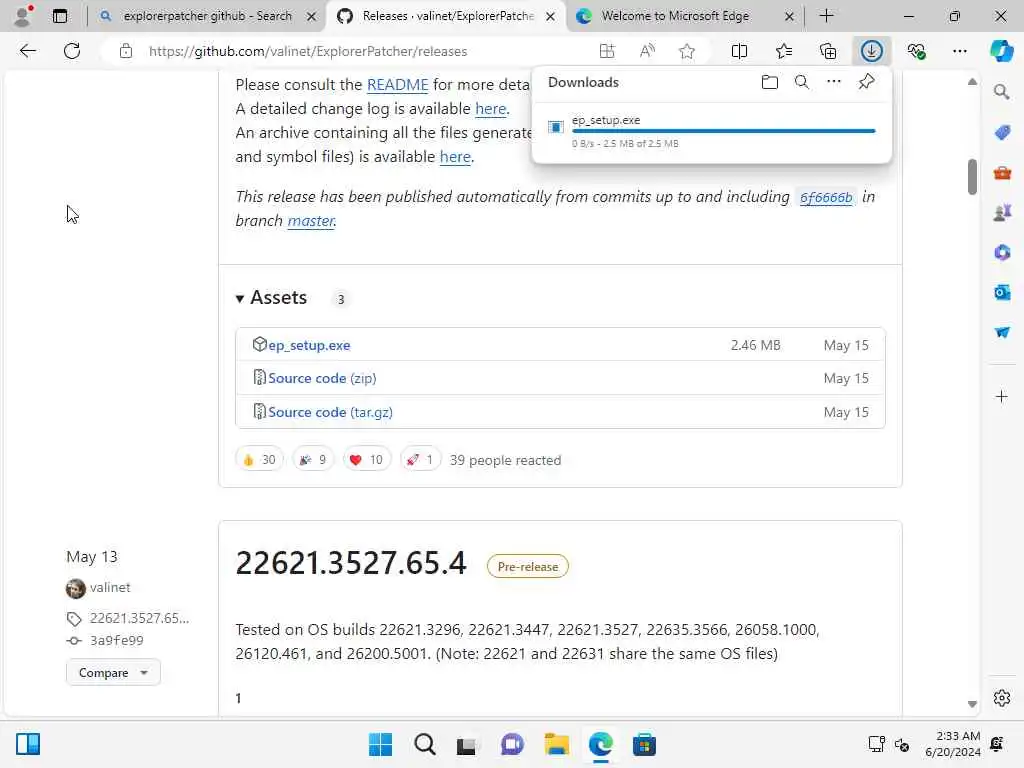Open More options in Downloads panel
The height and width of the screenshot is (768, 1024).
click(x=833, y=82)
